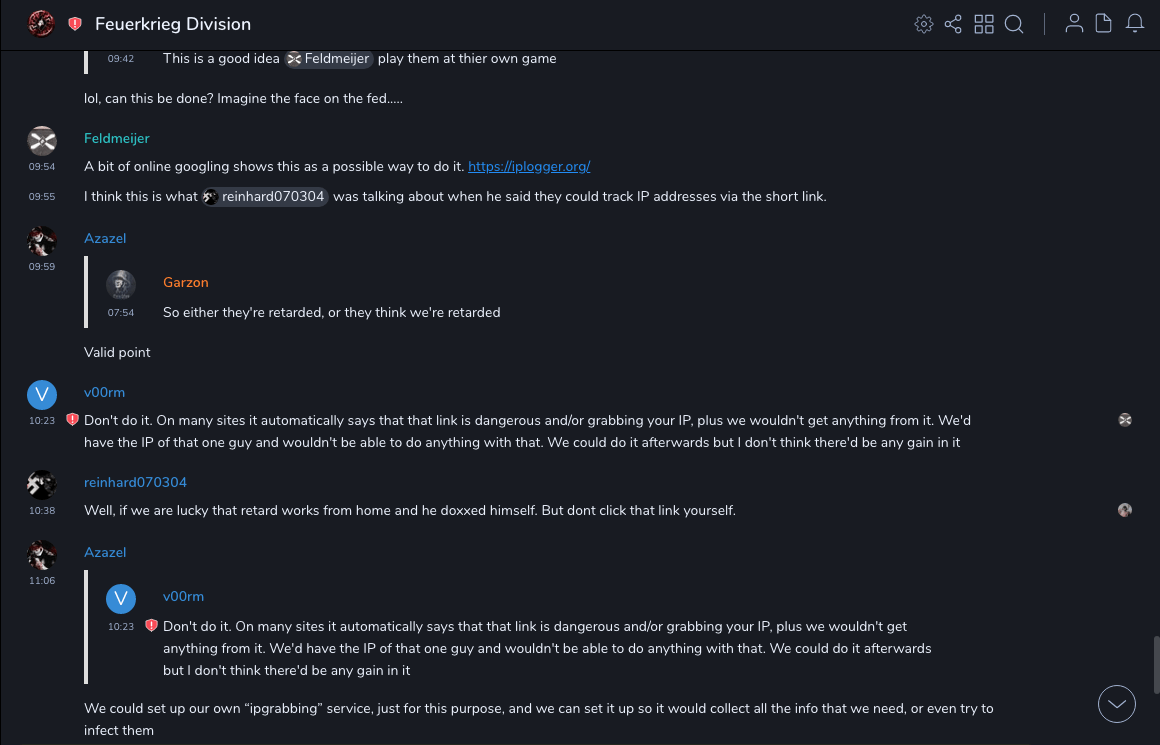This screenshot has height=745, width=1160.
Task: Click the red warning shield beside v00rm's 10:23 message
Action: [72, 420]
